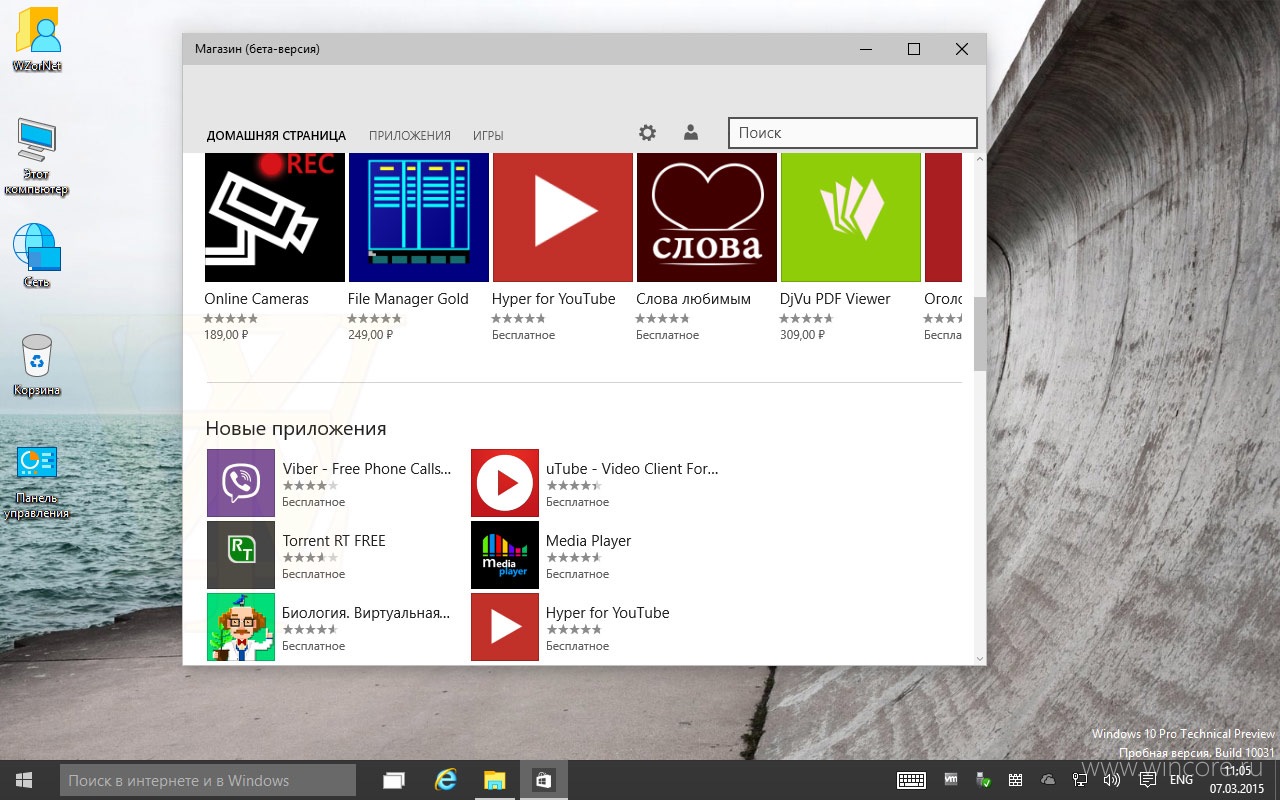Select Этот компьютер desktop icon
This screenshot has height=800, width=1280.
[37, 157]
